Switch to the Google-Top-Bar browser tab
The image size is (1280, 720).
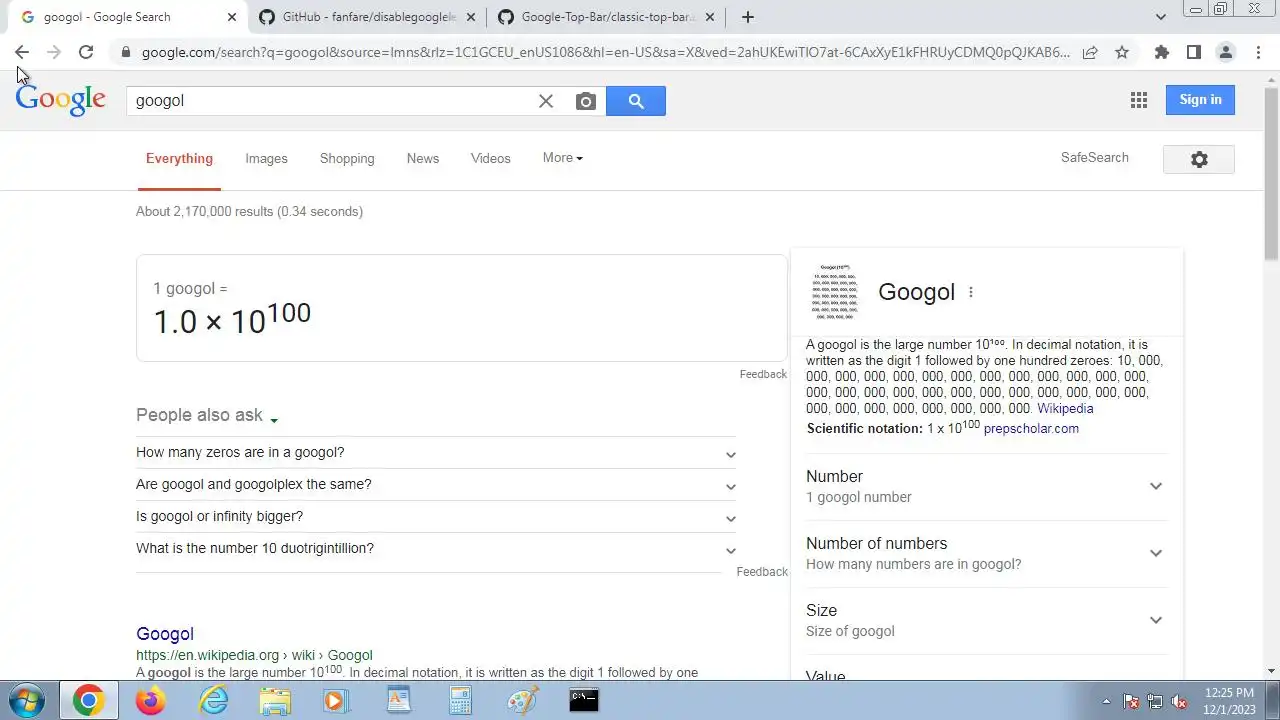click(607, 17)
